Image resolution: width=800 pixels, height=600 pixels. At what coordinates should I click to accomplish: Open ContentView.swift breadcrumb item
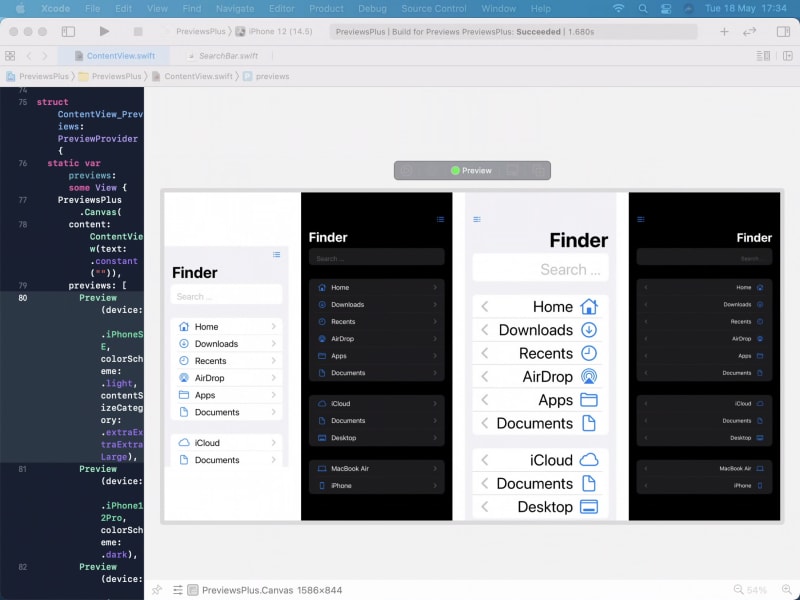[x=192, y=77]
